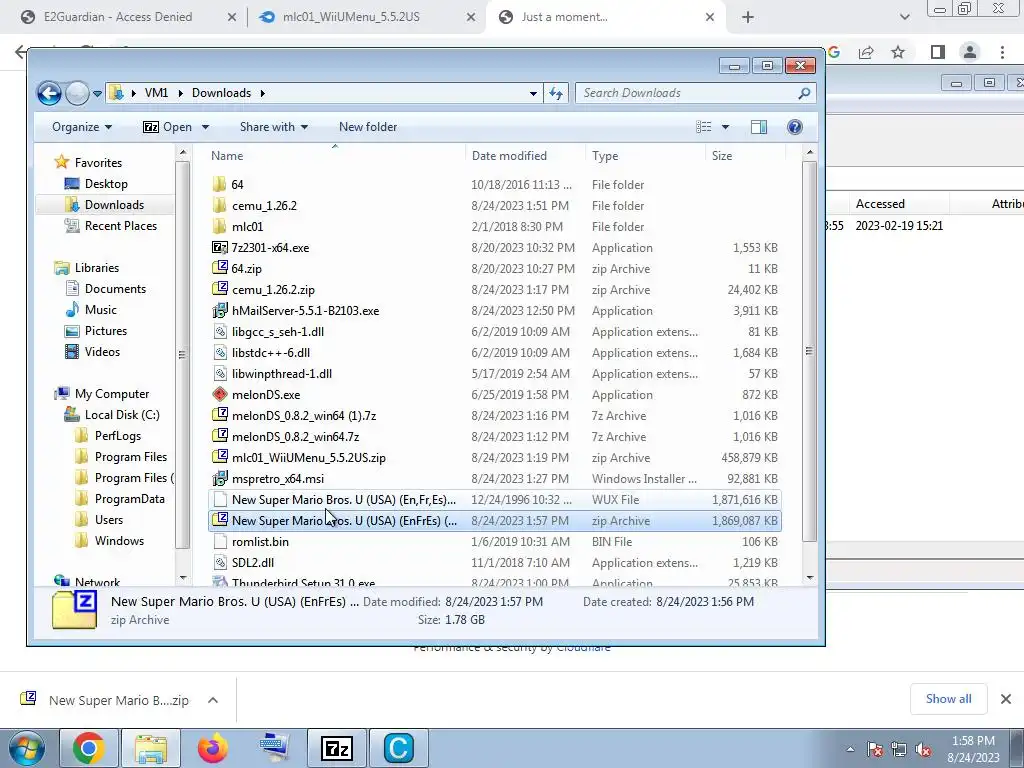Image resolution: width=1024 pixels, height=768 pixels.
Task: Select hMailServer-5.5.1-B2103.exe installer icon
Action: (219, 311)
